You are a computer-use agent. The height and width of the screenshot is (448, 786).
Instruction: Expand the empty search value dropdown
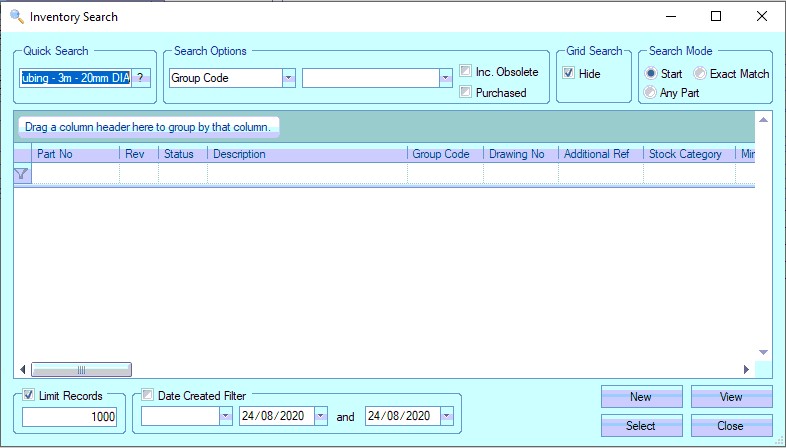(444, 78)
